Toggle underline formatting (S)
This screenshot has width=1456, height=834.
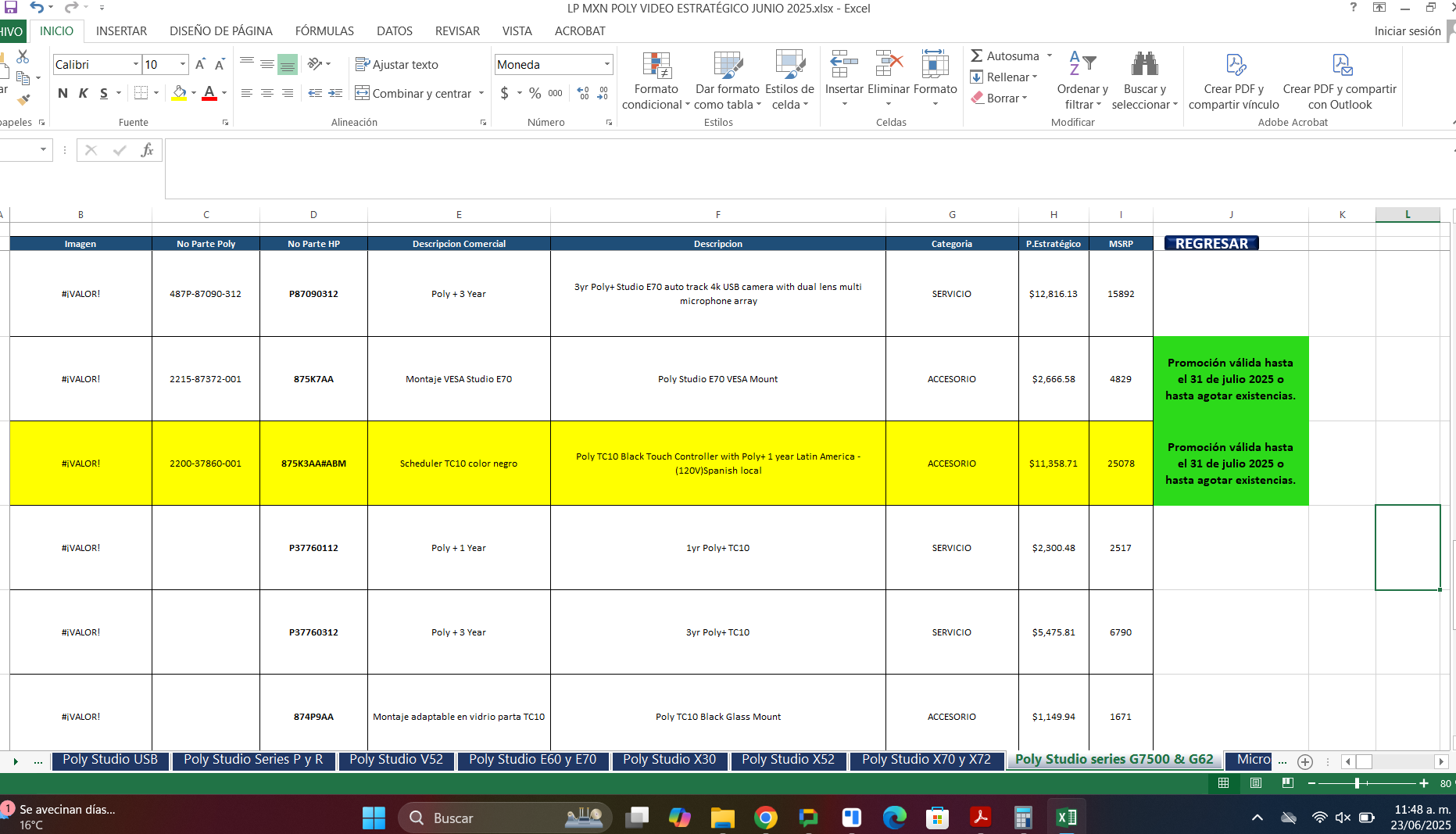click(x=104, y=93)
